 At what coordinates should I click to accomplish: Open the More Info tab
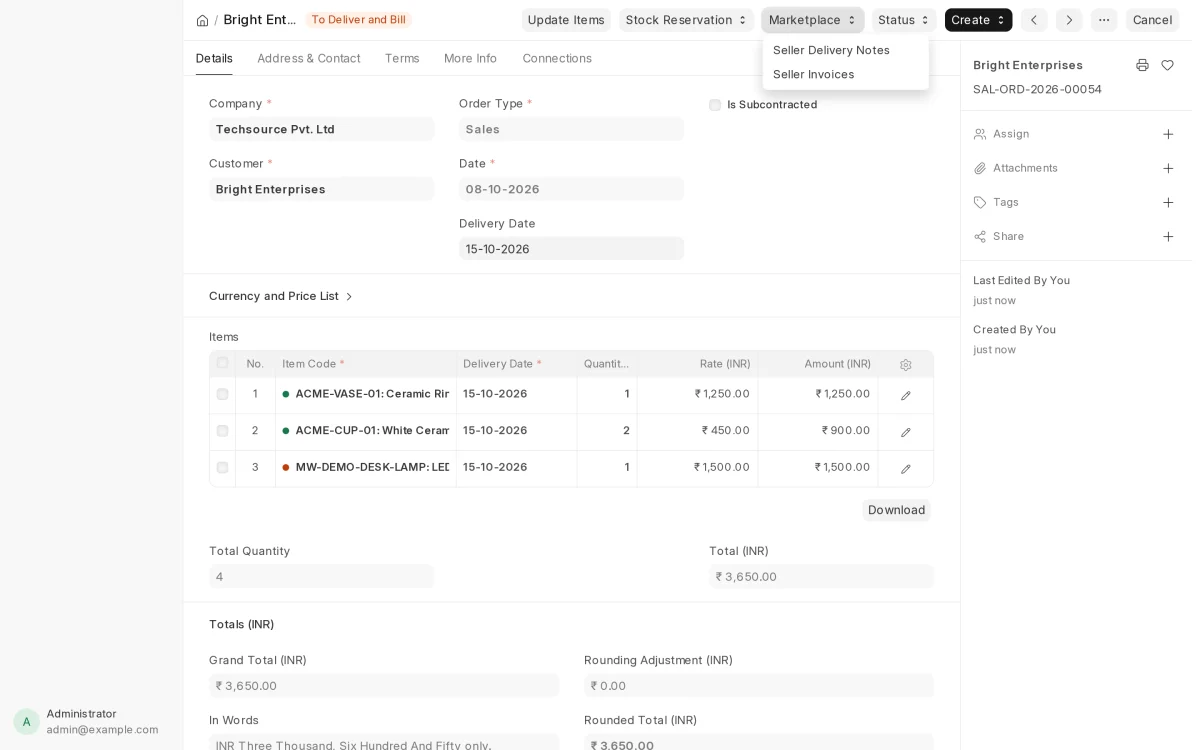pos(470,58)
